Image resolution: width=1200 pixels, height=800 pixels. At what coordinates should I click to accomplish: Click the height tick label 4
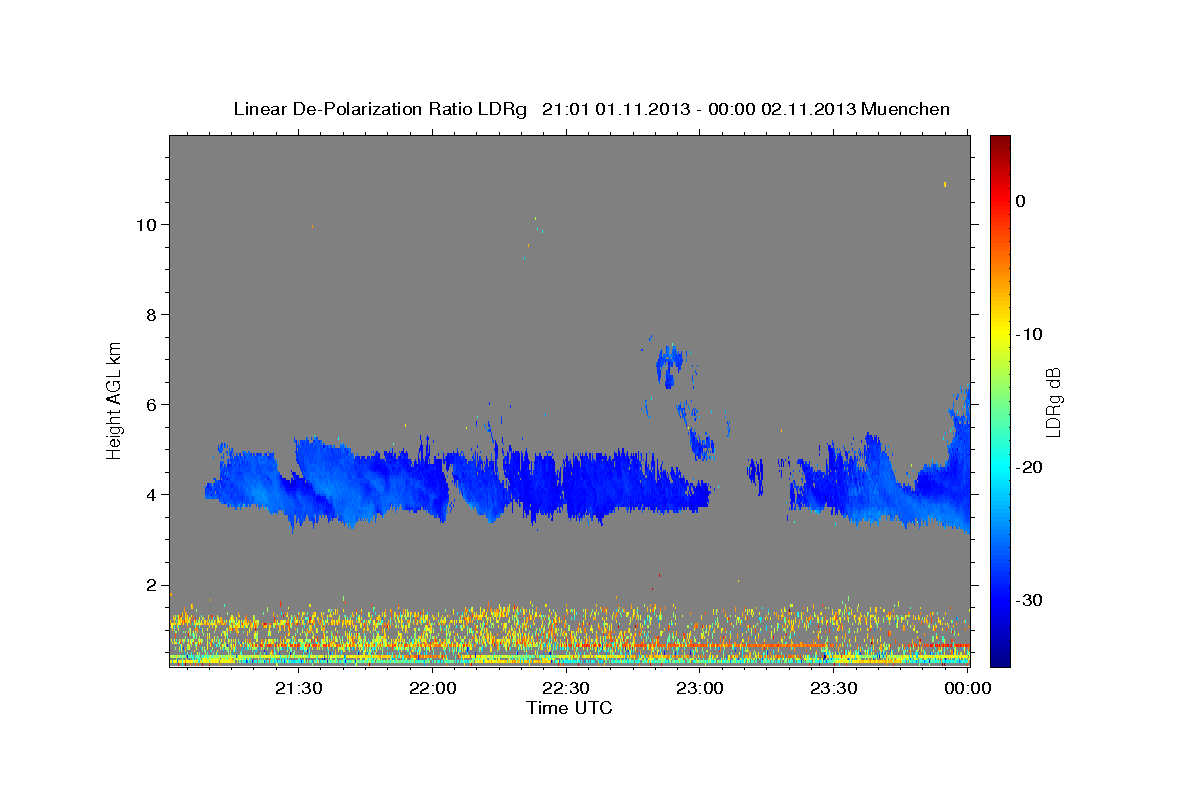[152, 494]
